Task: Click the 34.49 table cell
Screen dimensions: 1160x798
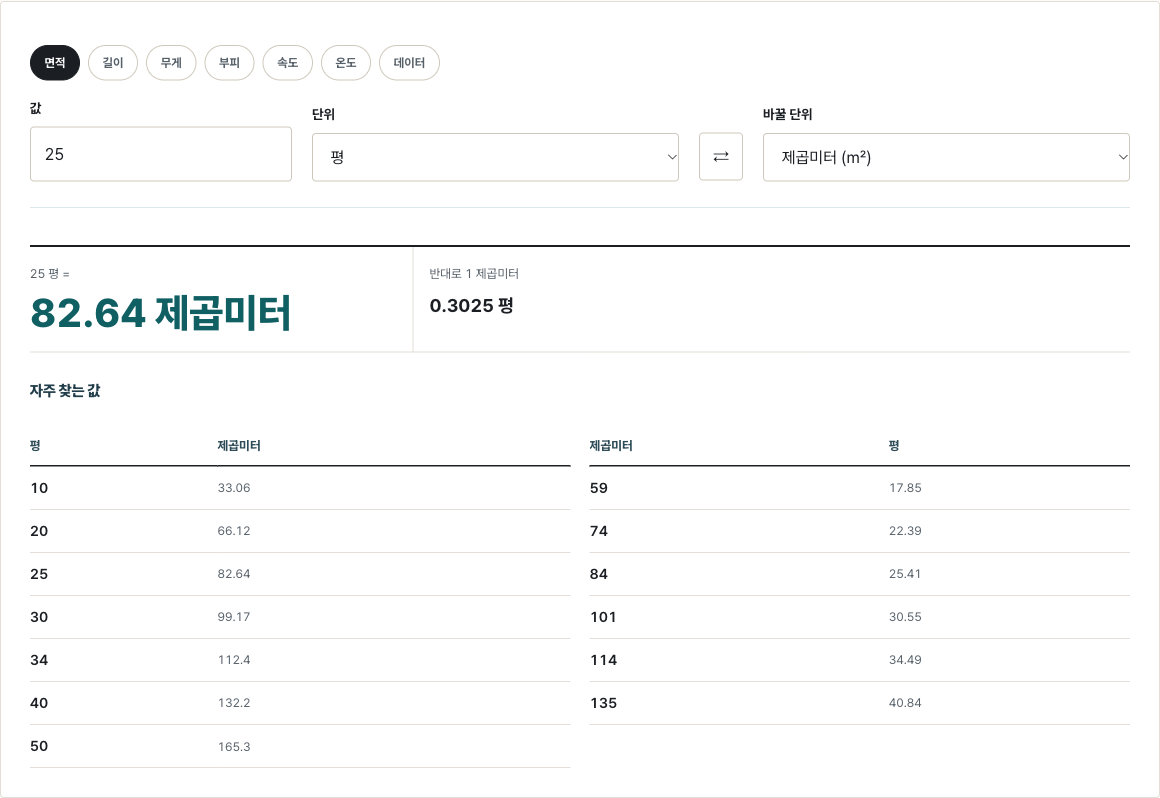Action: (x=905, y=660)
